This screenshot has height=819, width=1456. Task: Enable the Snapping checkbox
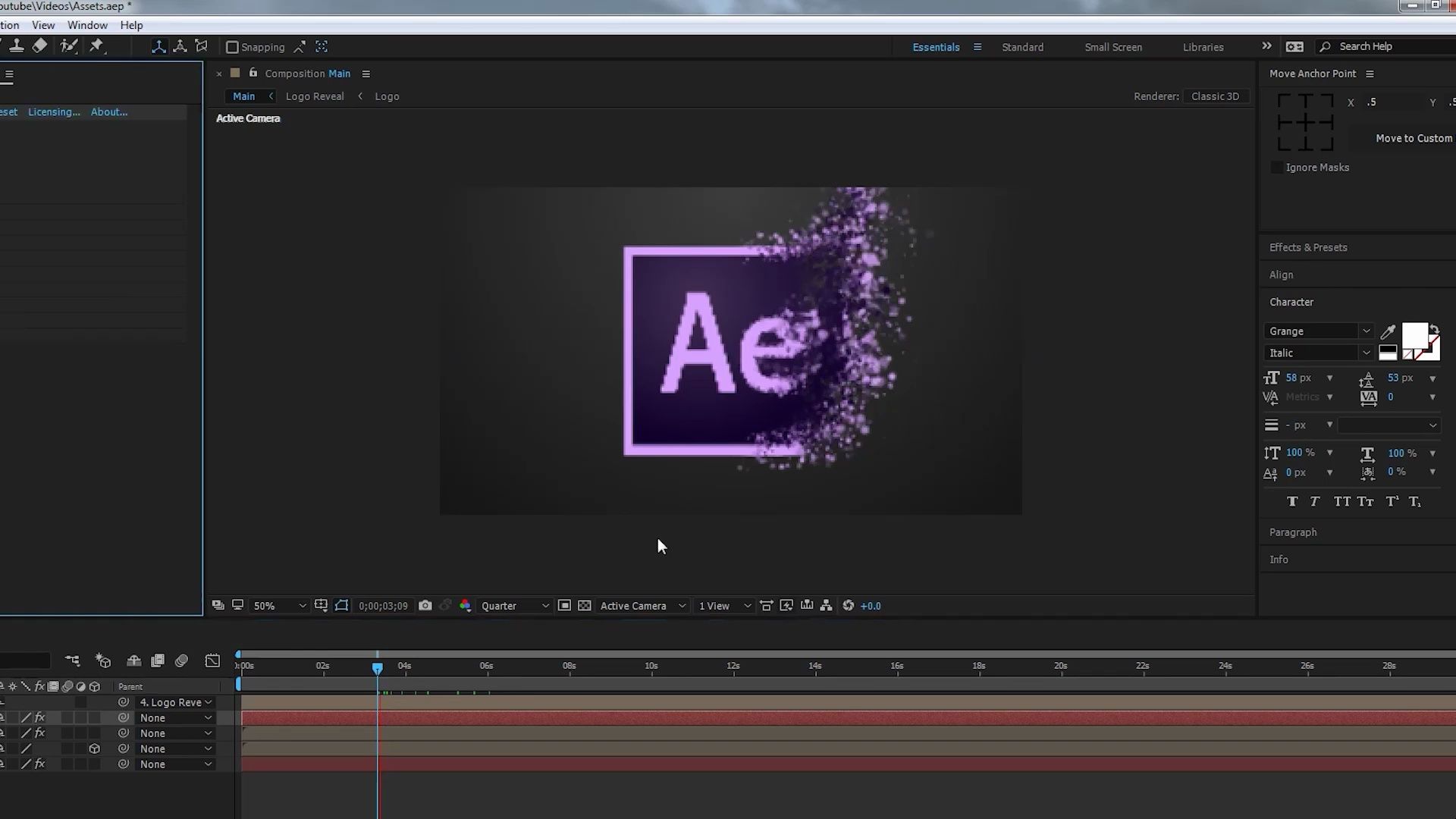pyautogui.click(x=233, y=47)
